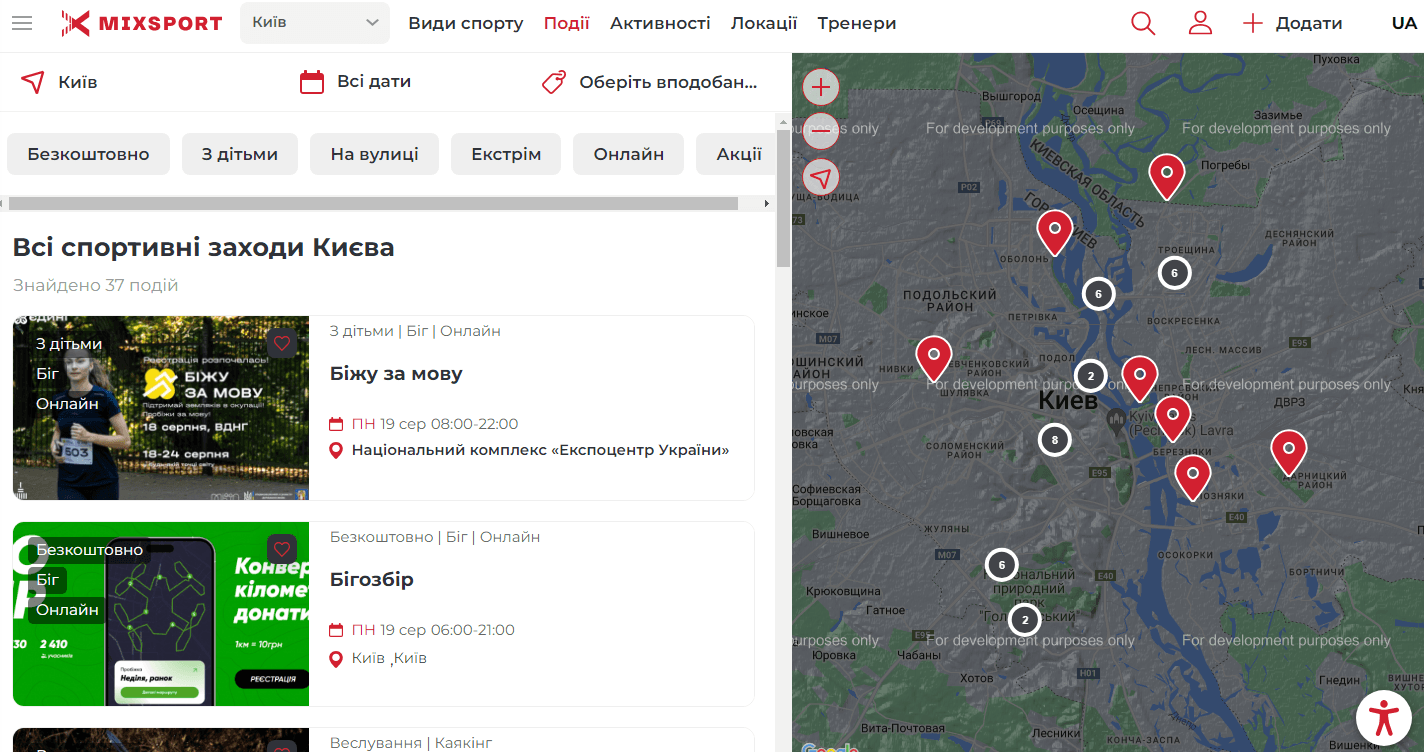Screen dimensions: 1424x752
Task: Go to MIXSPORT home via logo
Action: (x=141, y=23)
